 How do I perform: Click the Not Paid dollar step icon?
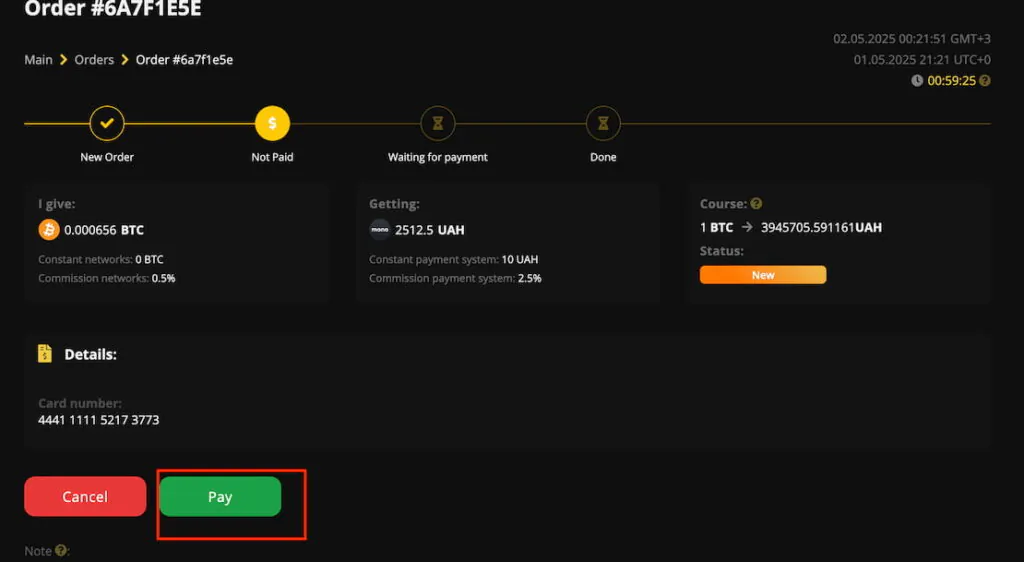pyautogui.click(x=272, y=123)
